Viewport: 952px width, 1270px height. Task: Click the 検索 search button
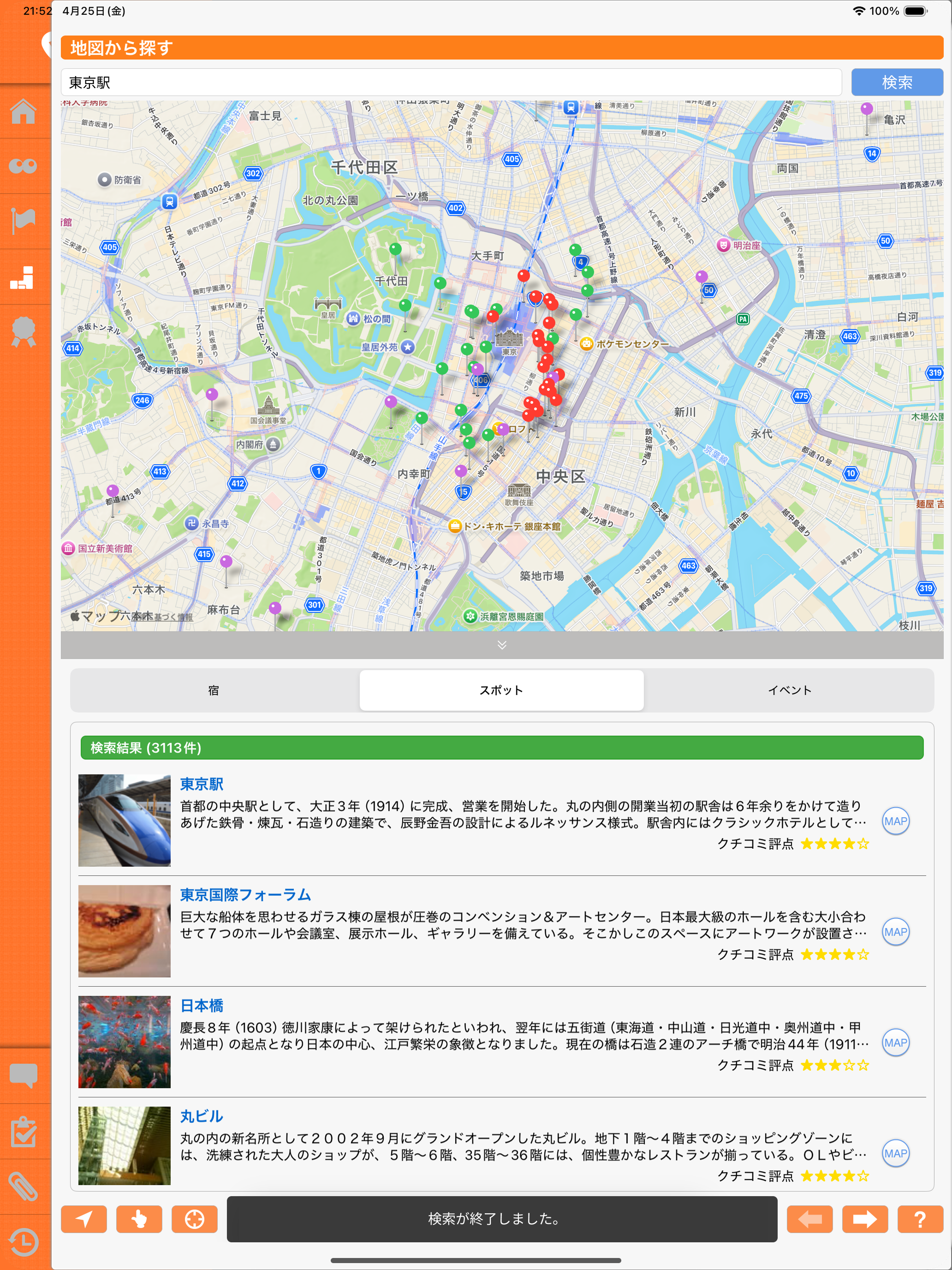(x=897, y=82)
